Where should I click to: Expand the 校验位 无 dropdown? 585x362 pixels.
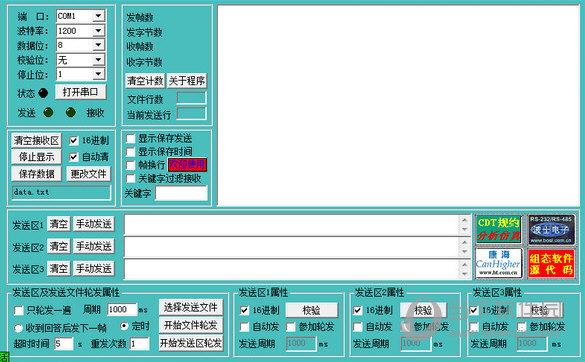click(x=98, y=60)
